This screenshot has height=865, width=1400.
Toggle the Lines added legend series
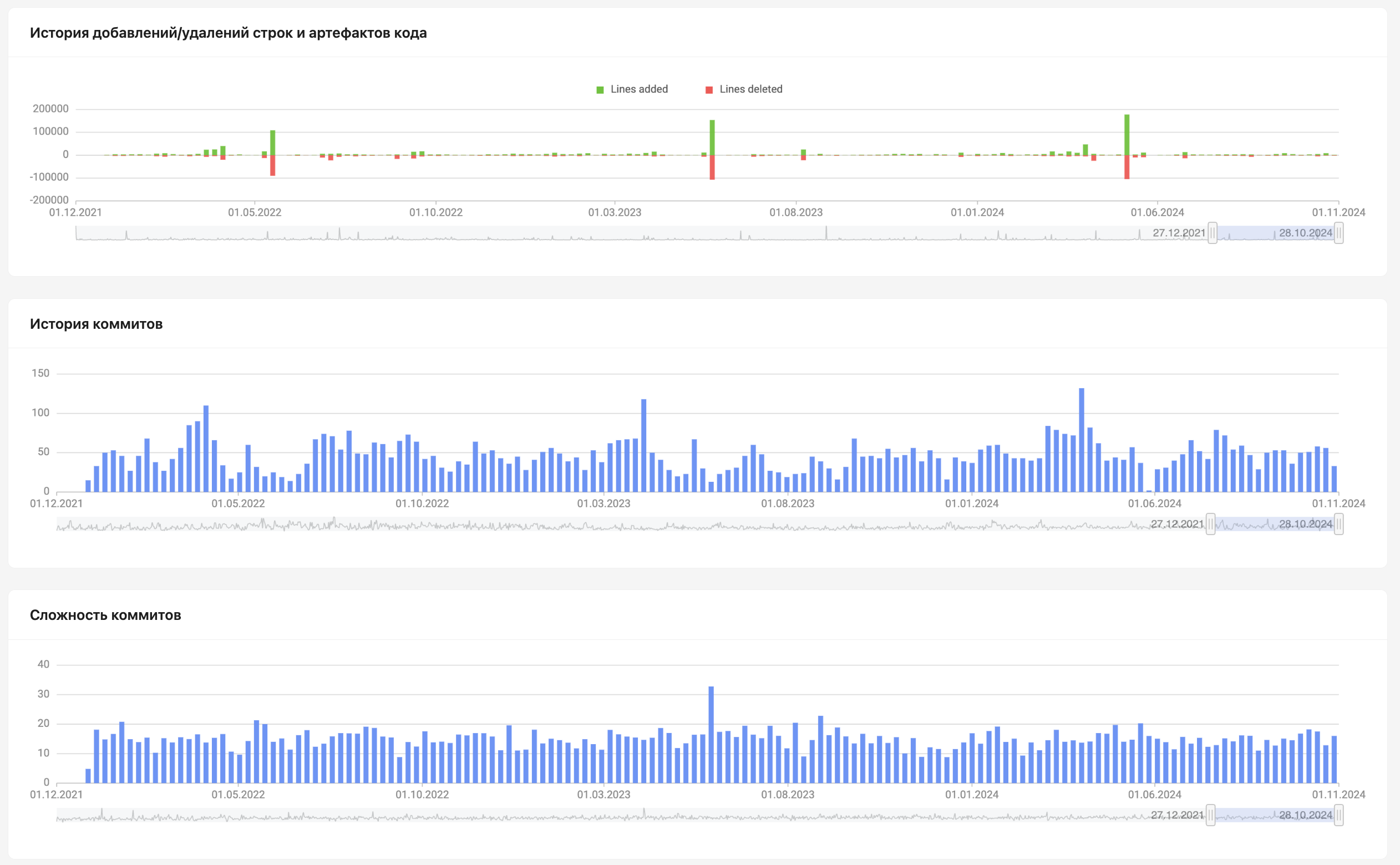(632, 89)
